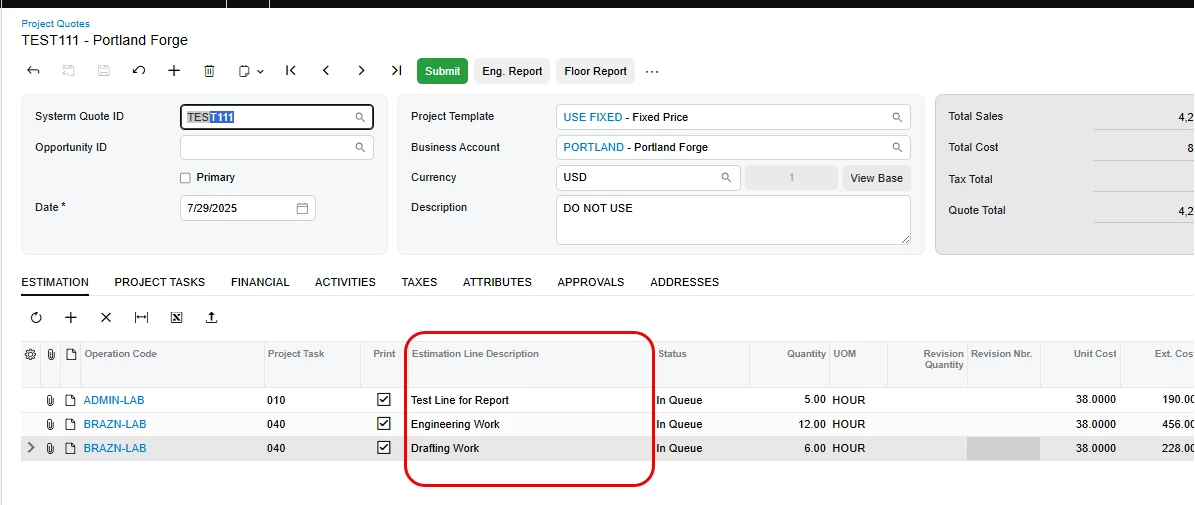Open notes for the ADMIN-LAB row
The image size is (1195, 505).
(70, 400)
